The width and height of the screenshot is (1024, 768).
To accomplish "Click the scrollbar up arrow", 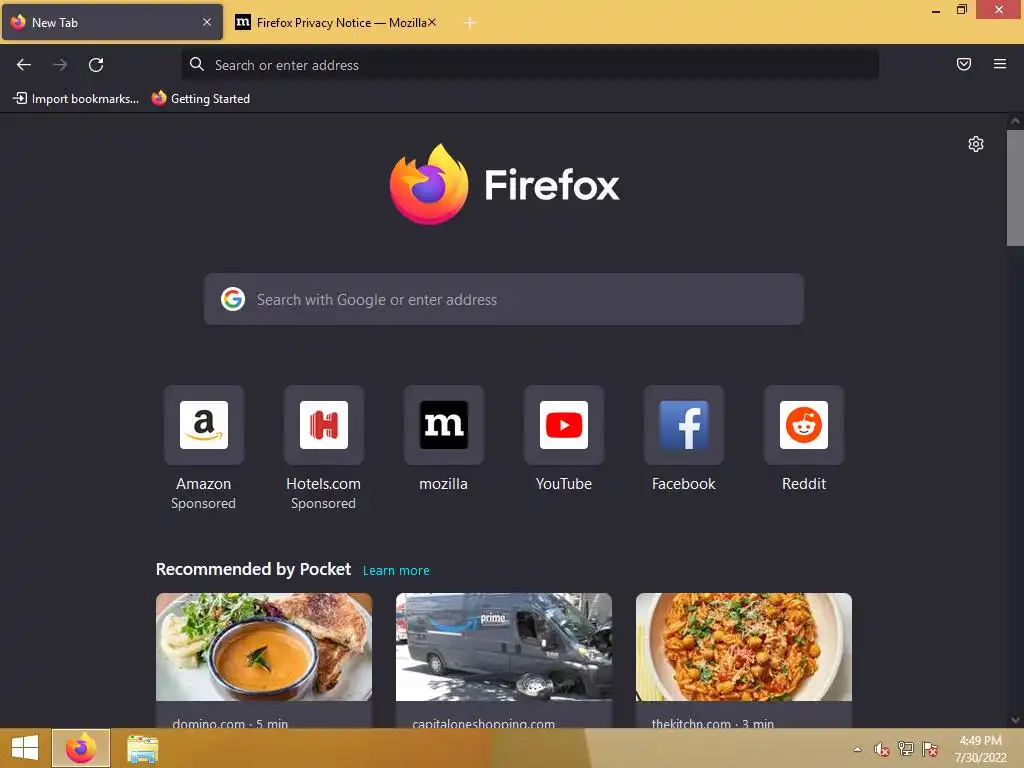I will pyautogui.click(x=1015, y=121).
